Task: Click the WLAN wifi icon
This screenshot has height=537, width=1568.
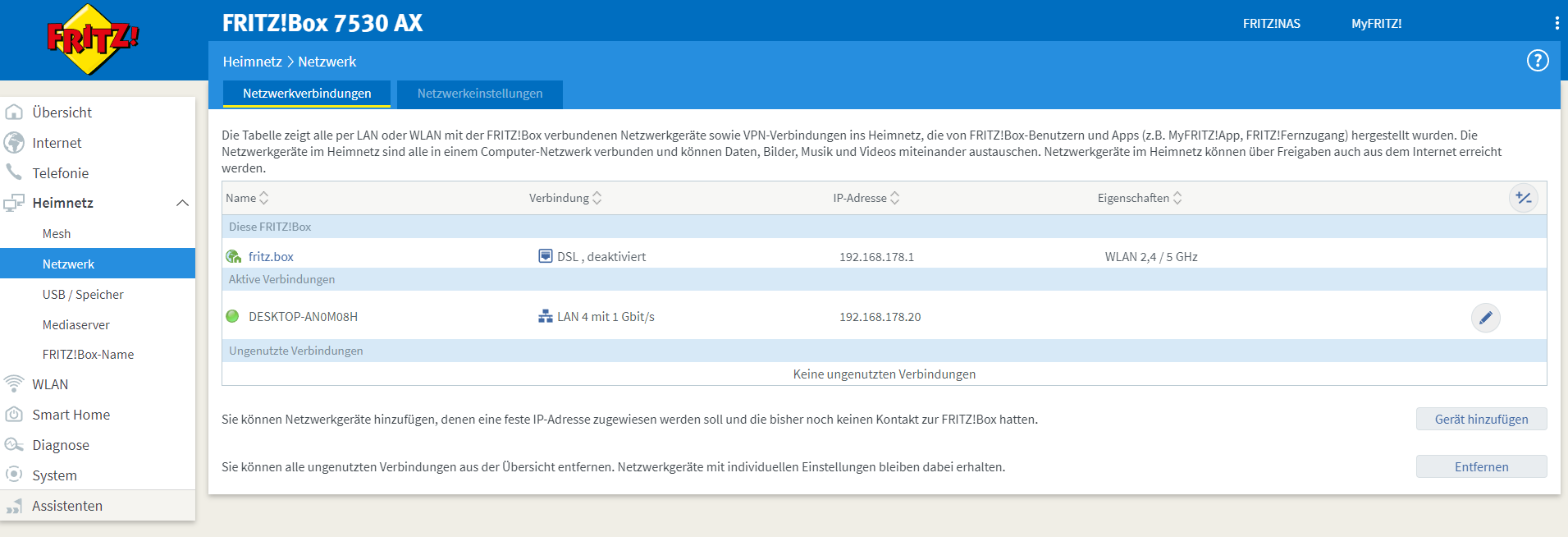Action: [14, 383]
